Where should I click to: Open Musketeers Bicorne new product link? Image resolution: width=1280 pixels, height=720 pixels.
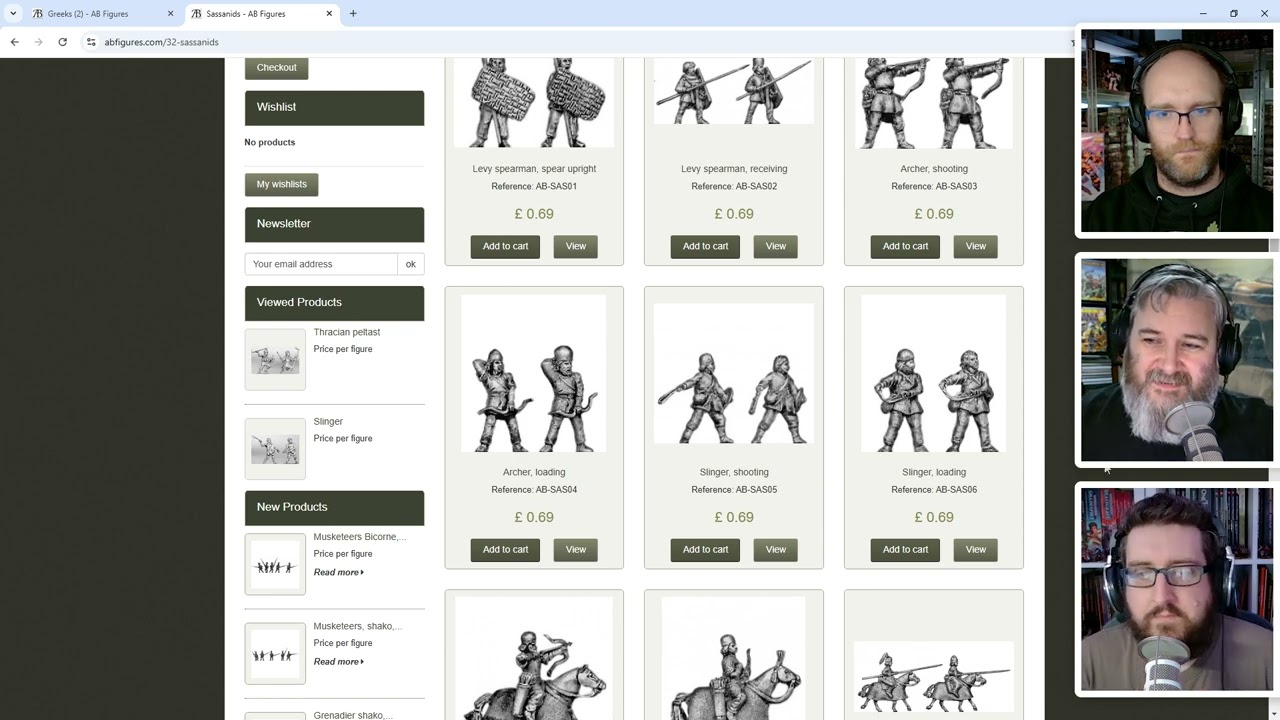(x=359, y=537)
